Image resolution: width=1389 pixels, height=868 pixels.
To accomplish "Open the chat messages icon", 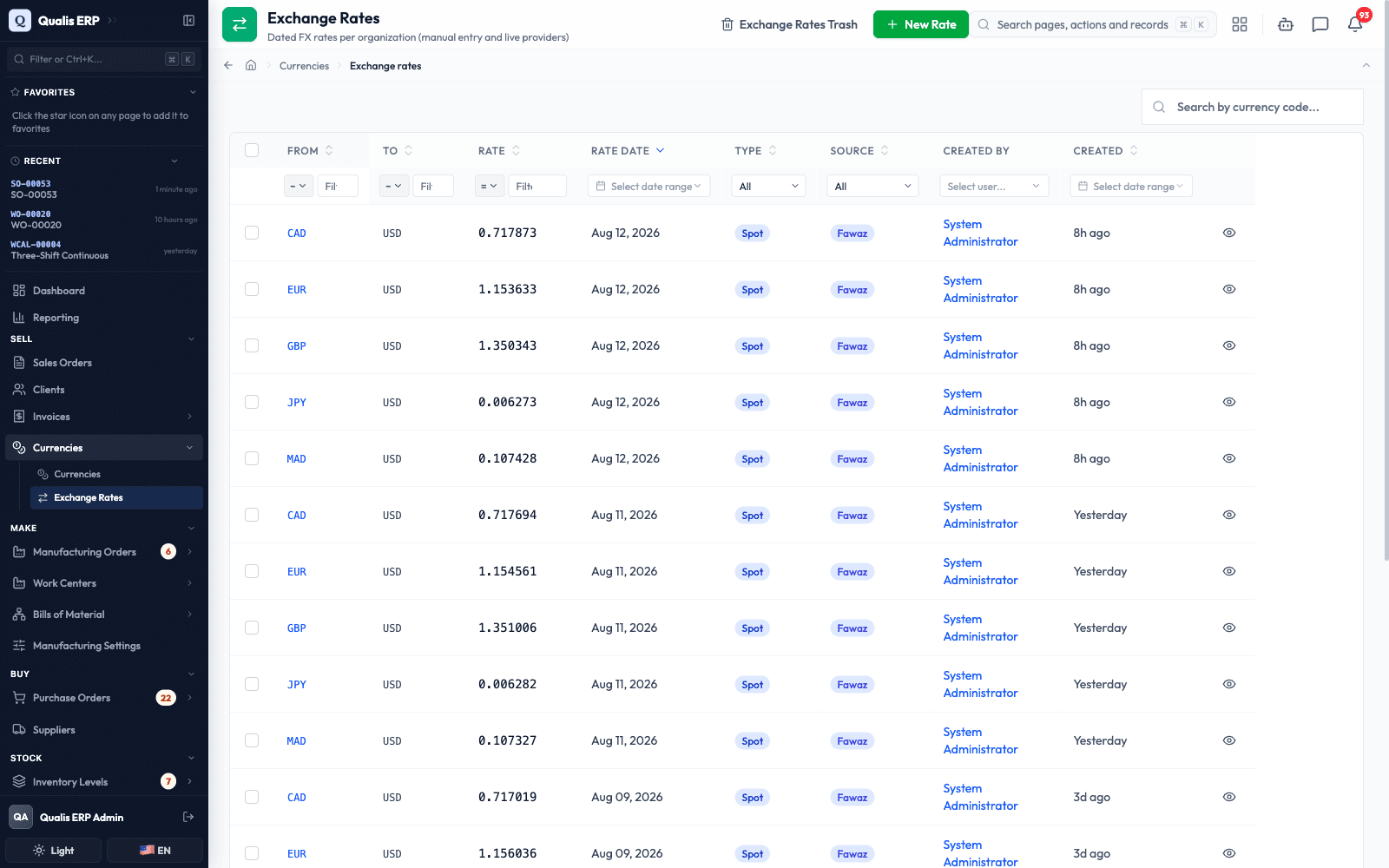I will pyautogui.click(x=1320, y=24).
